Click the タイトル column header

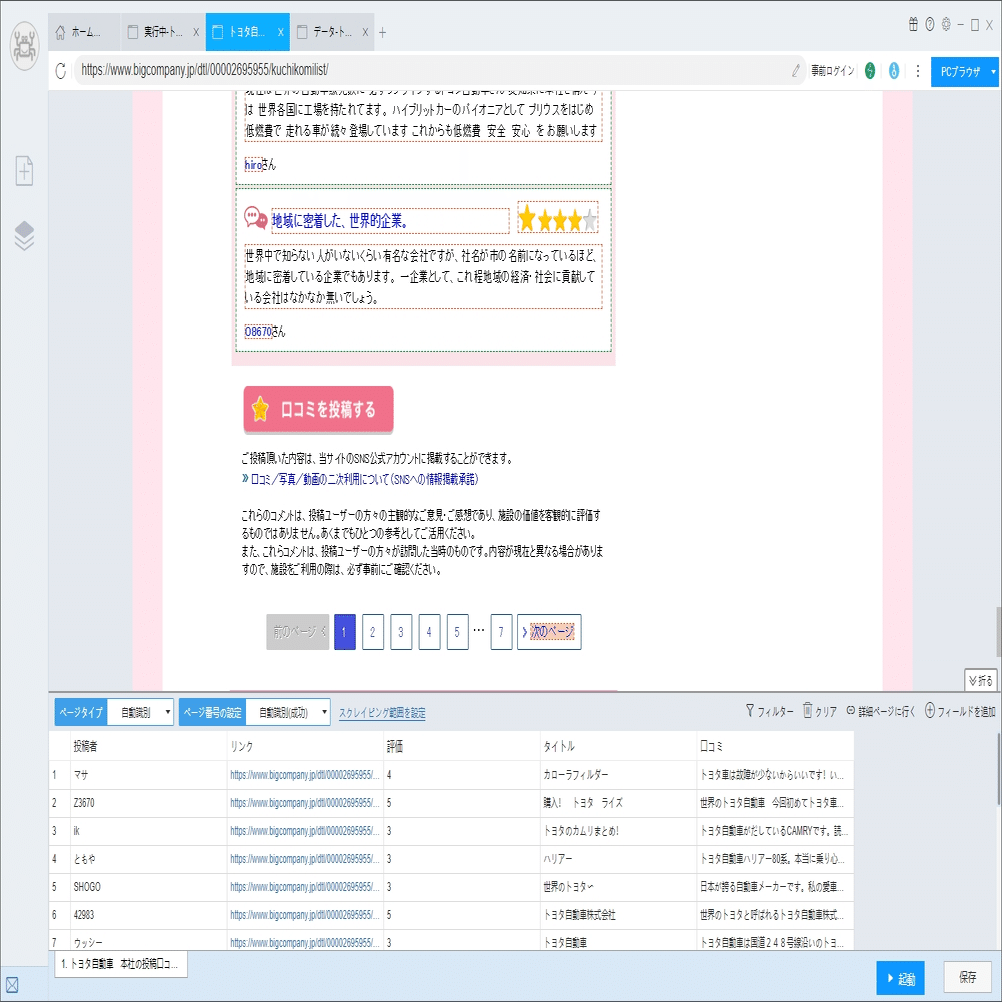[x=618, y=746]
